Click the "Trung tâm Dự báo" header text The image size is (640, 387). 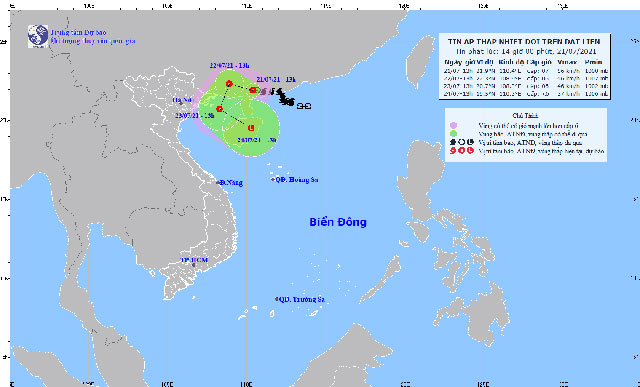(x=78, y=32)
